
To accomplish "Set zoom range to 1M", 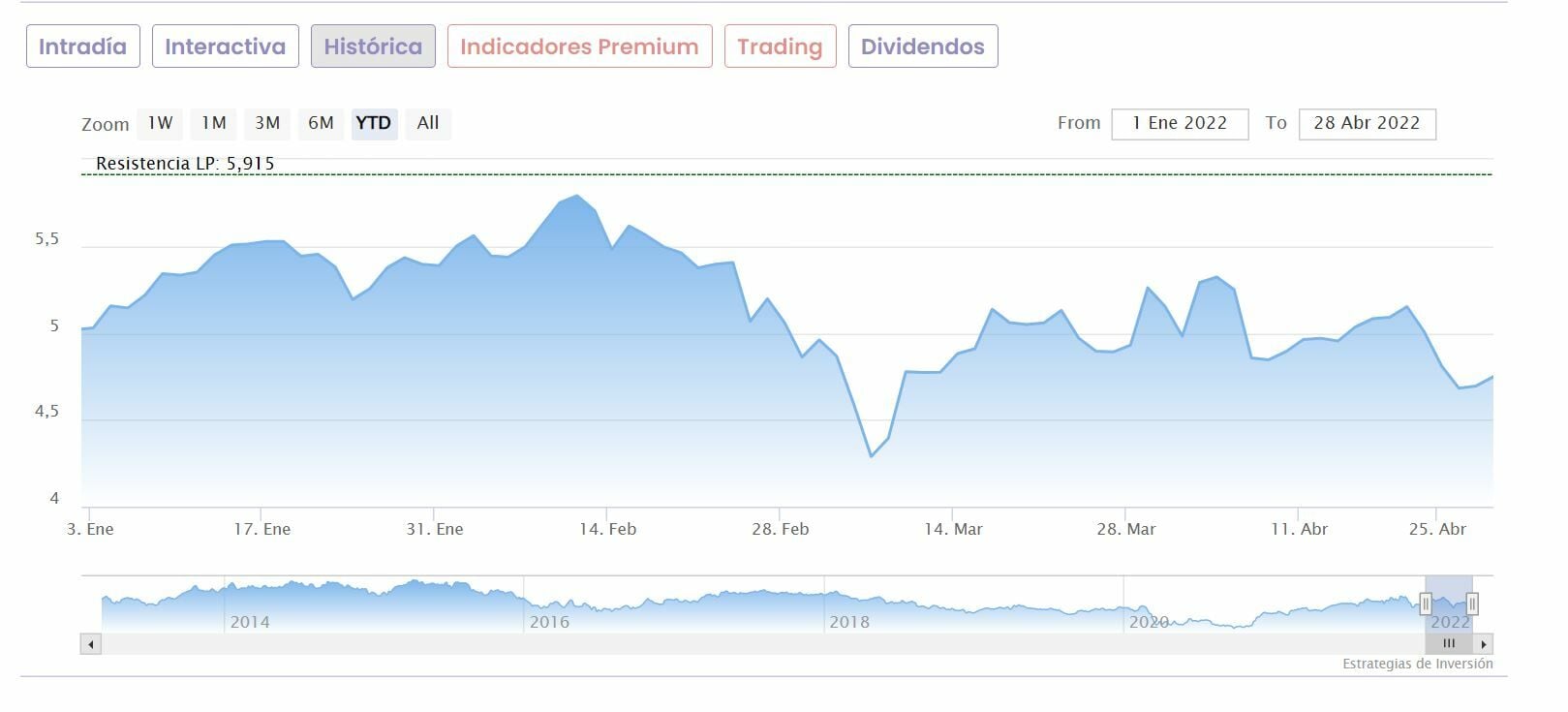I will tap(214, 123).
